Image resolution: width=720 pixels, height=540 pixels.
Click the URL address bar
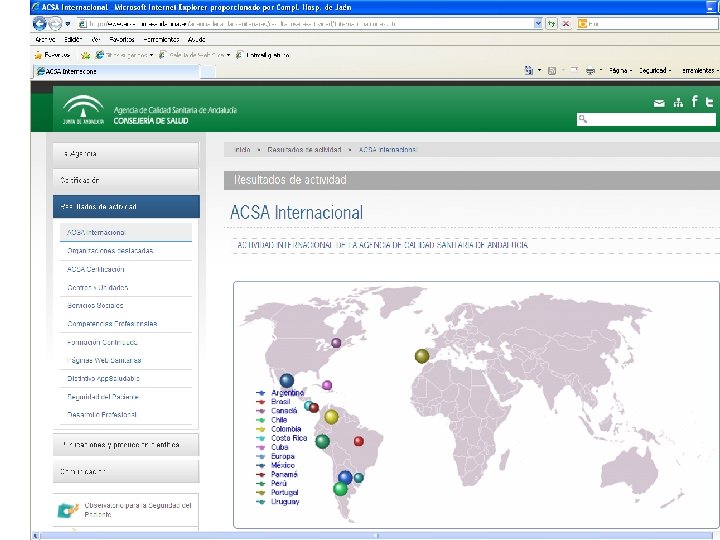tap(305, 23)
